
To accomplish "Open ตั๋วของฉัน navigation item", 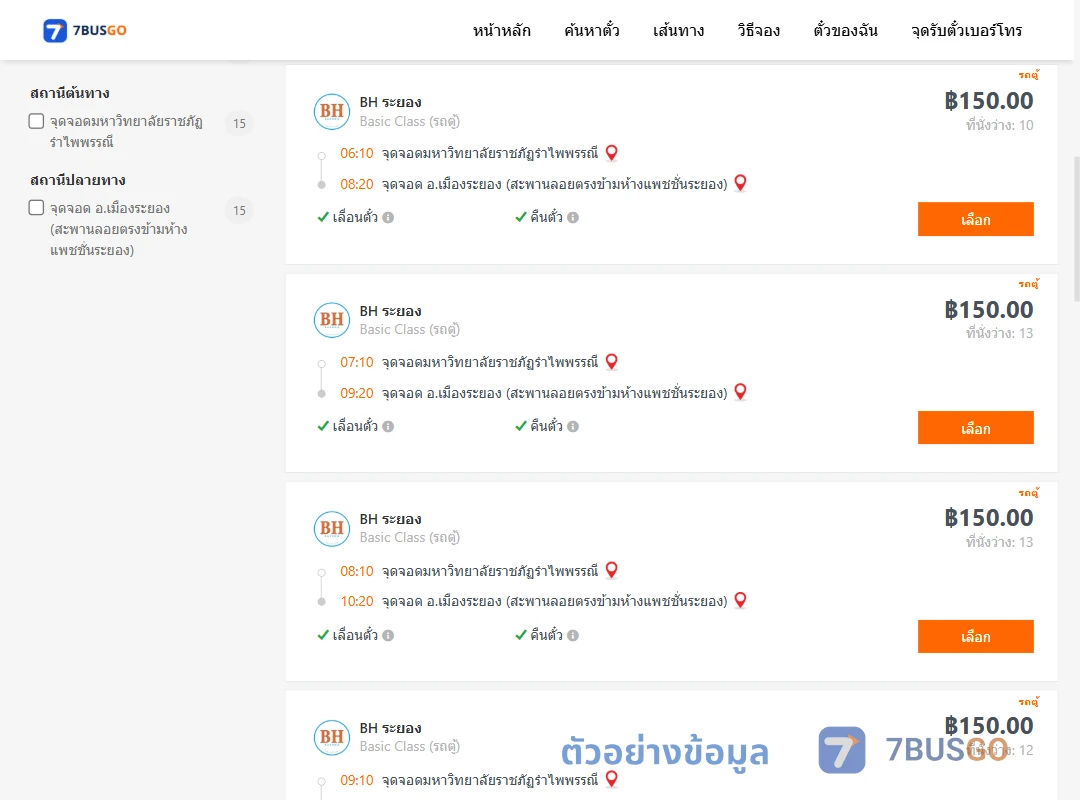I will 845,30.
